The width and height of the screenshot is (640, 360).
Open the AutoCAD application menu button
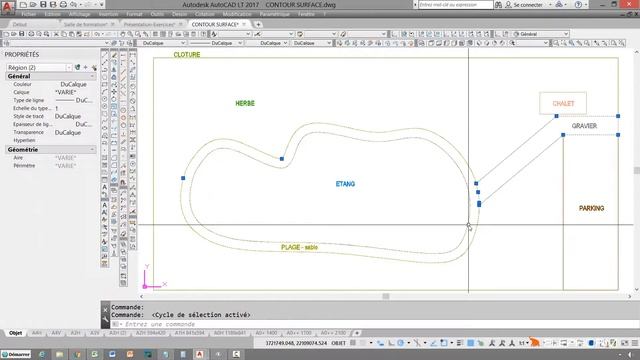tap(8, 7)
